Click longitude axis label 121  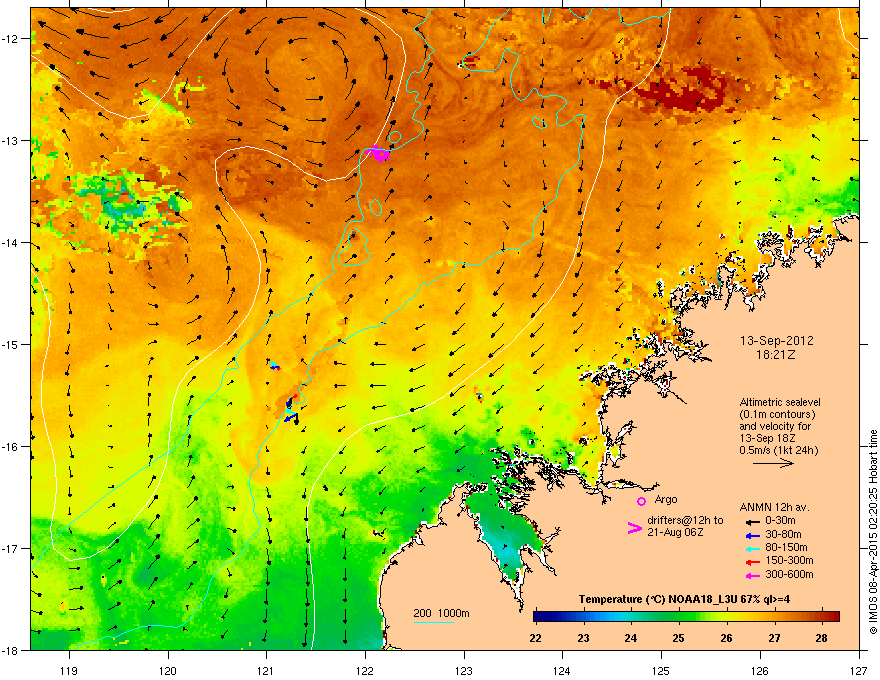(266, 670)
